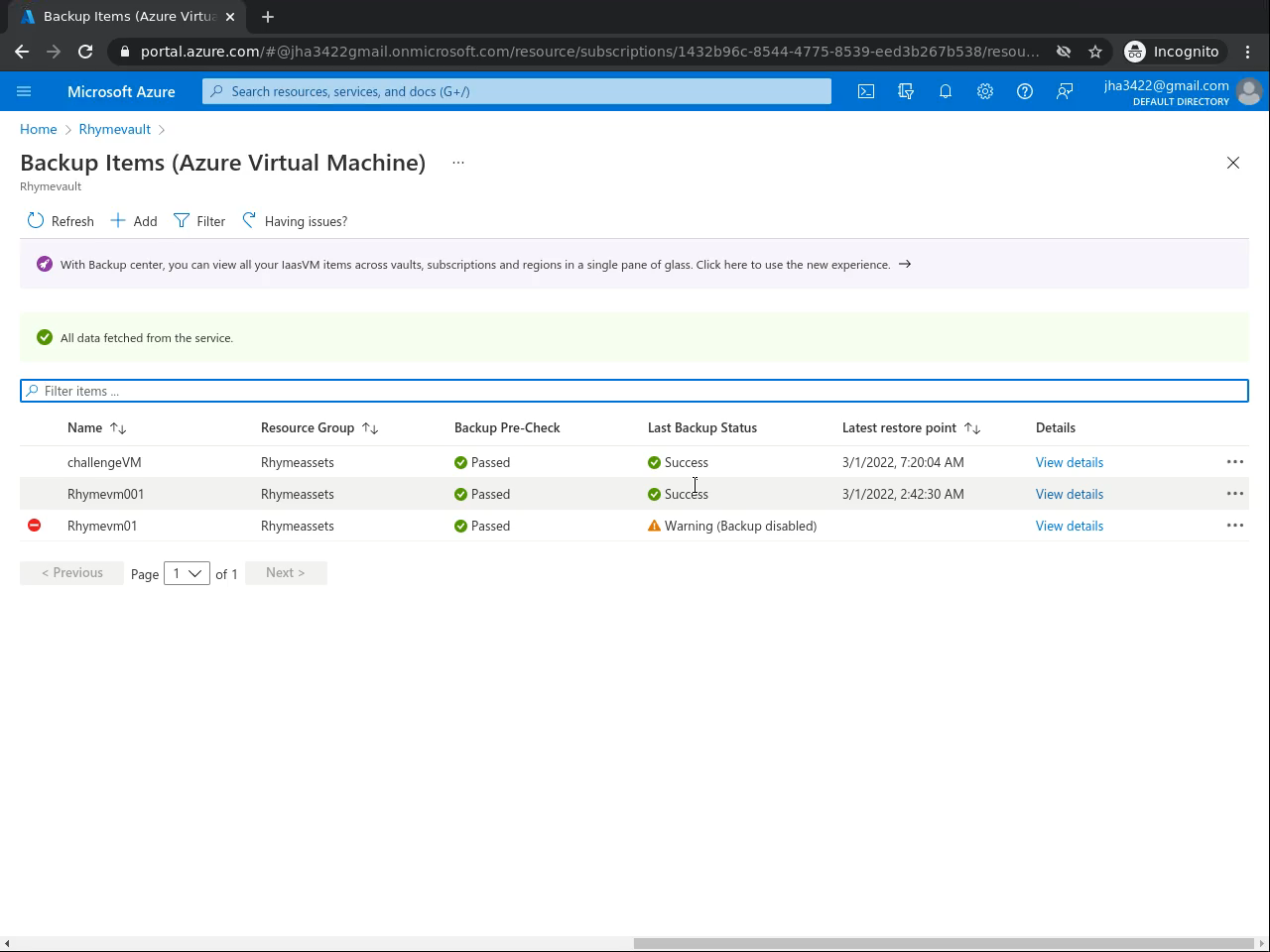Go to Rhymevault breadcrumb
The width and height of the screenshot is (1270, 952).
click(x=115, y=129)
